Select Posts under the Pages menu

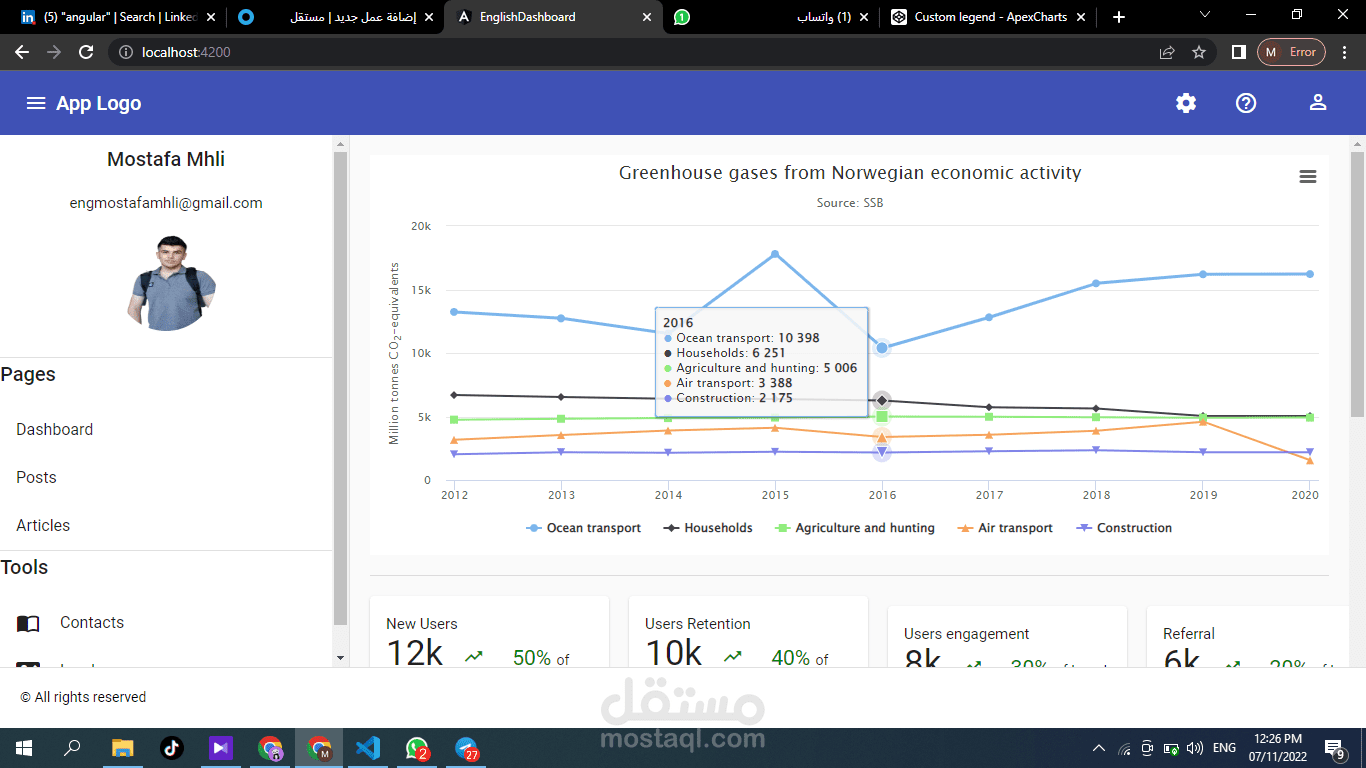(35, 477)
